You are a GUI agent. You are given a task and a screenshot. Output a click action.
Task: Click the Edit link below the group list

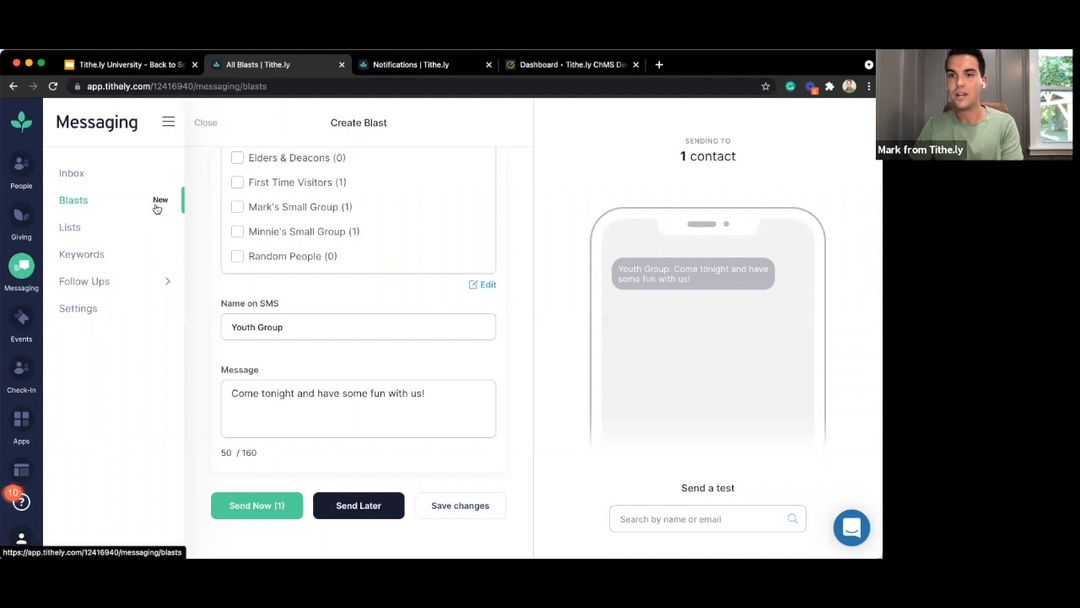(x=482, y=284)
